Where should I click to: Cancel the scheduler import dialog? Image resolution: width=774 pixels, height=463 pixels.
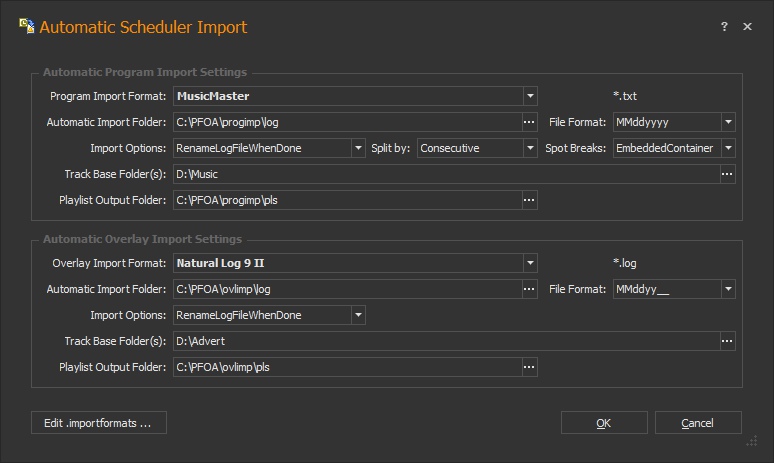coord(698,423)
